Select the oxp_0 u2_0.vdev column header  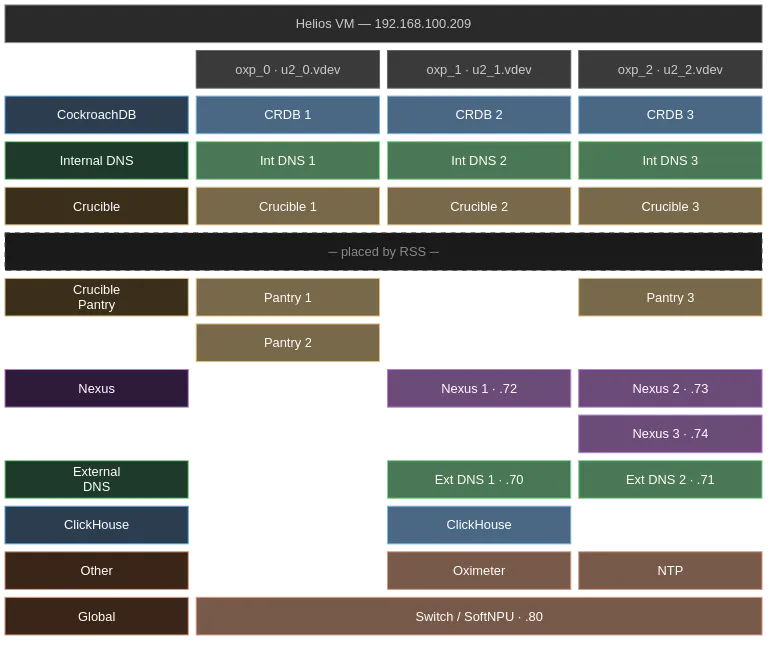pyautogui.click(x=287, y=70)
